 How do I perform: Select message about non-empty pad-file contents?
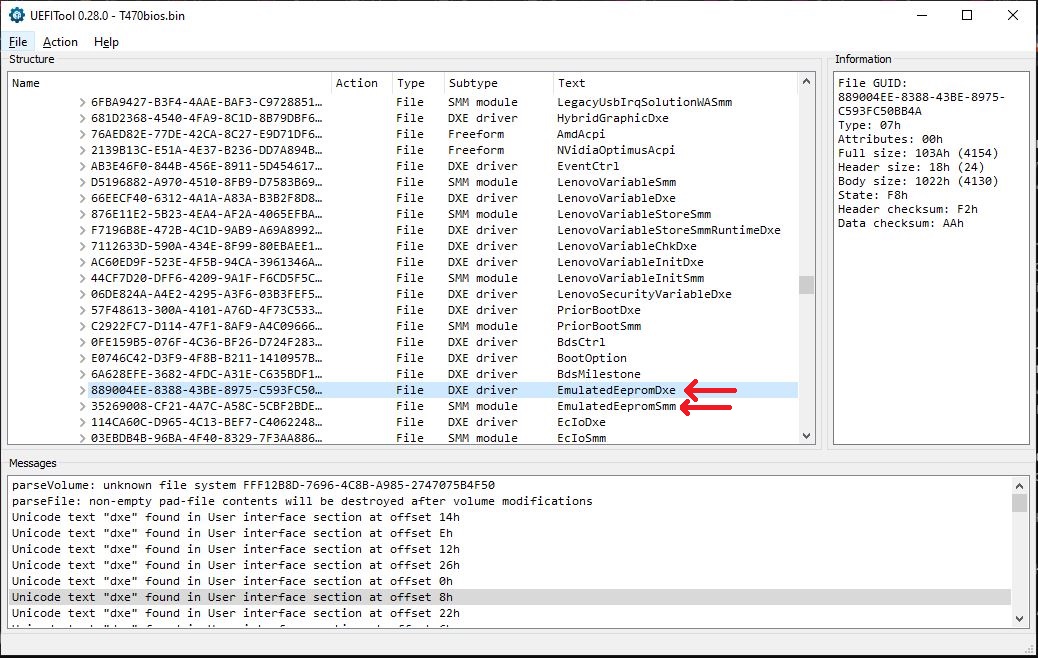pyautogui.click(x=302, y=501)
